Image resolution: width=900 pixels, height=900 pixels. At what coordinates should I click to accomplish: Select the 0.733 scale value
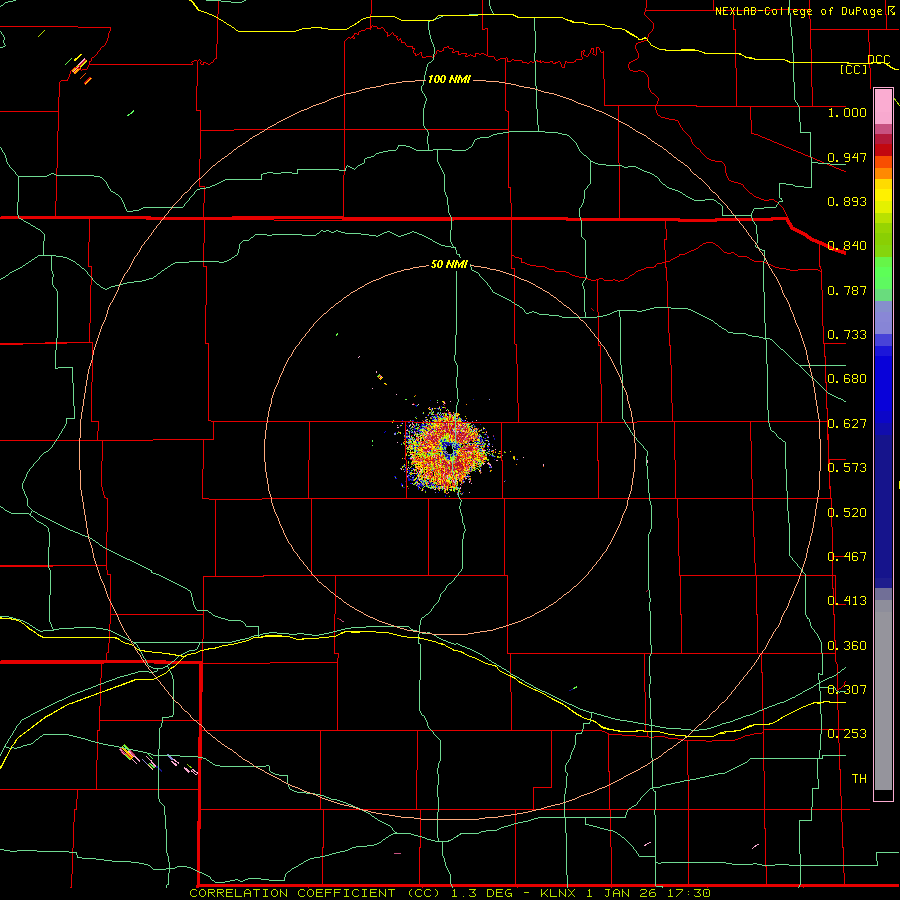(x=847, y=335)
